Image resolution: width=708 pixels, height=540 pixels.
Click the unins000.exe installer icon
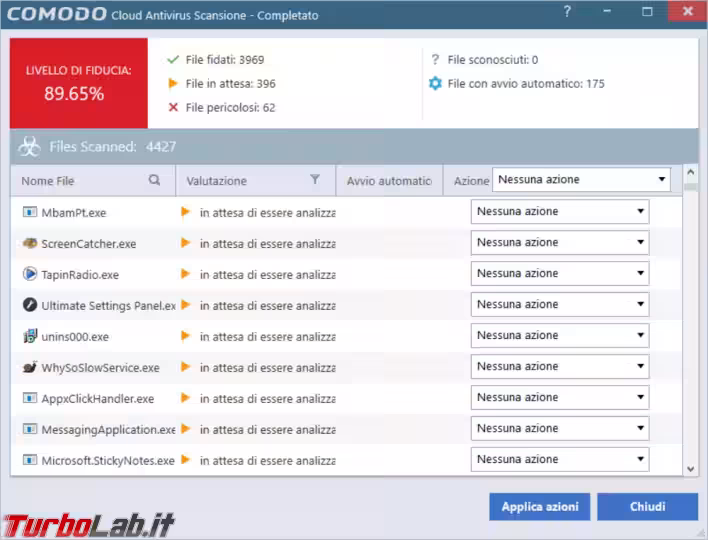tap(30, 336)
